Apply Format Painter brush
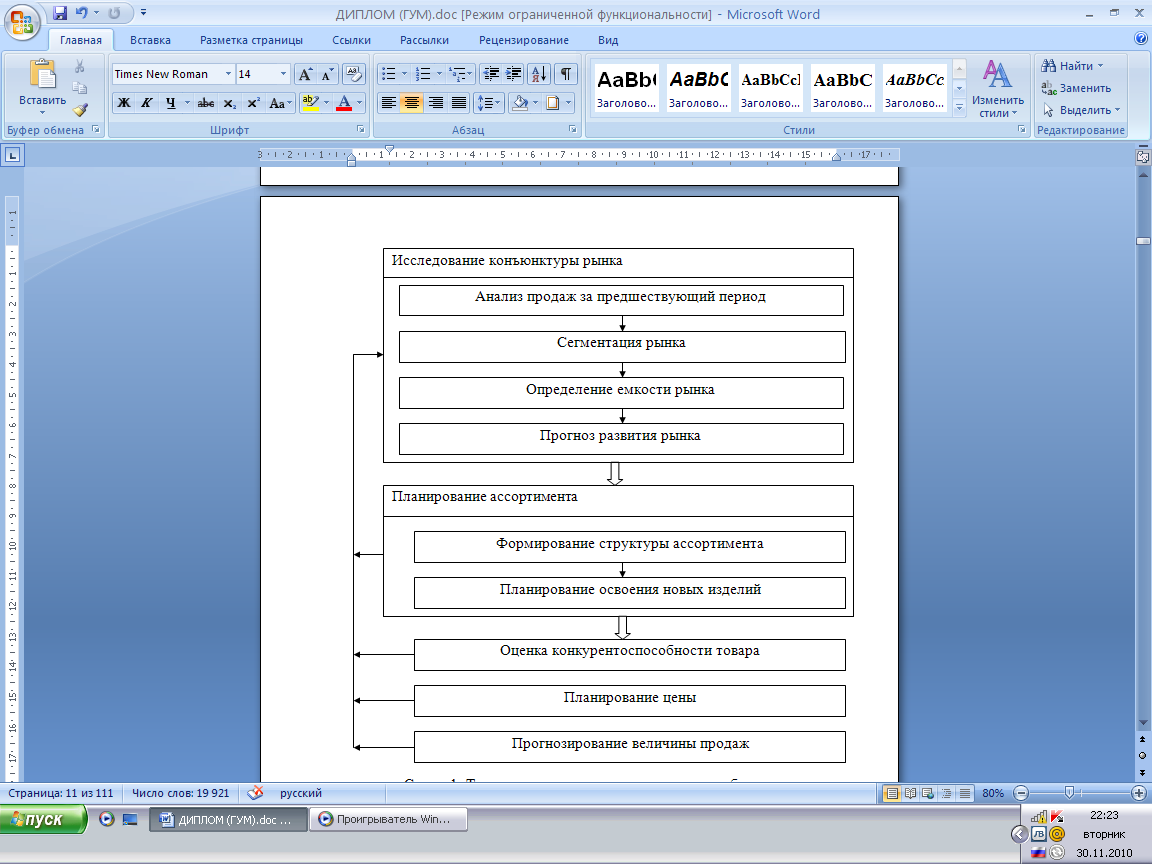 [79, 110]
